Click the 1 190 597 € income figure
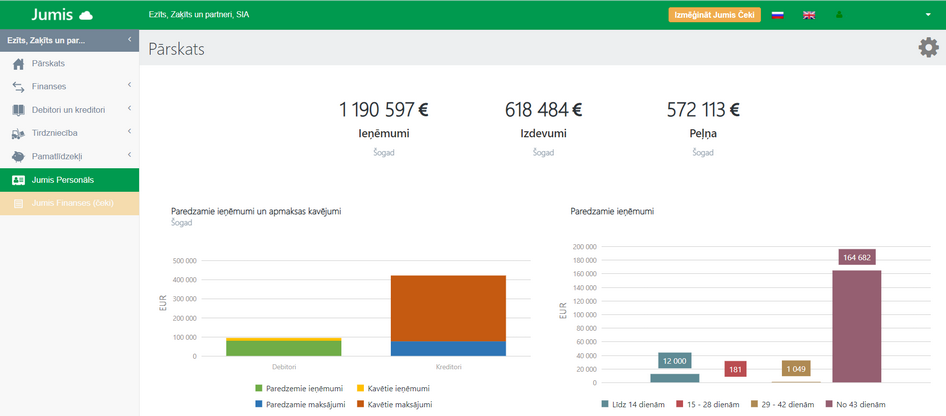 click(383, 110)
